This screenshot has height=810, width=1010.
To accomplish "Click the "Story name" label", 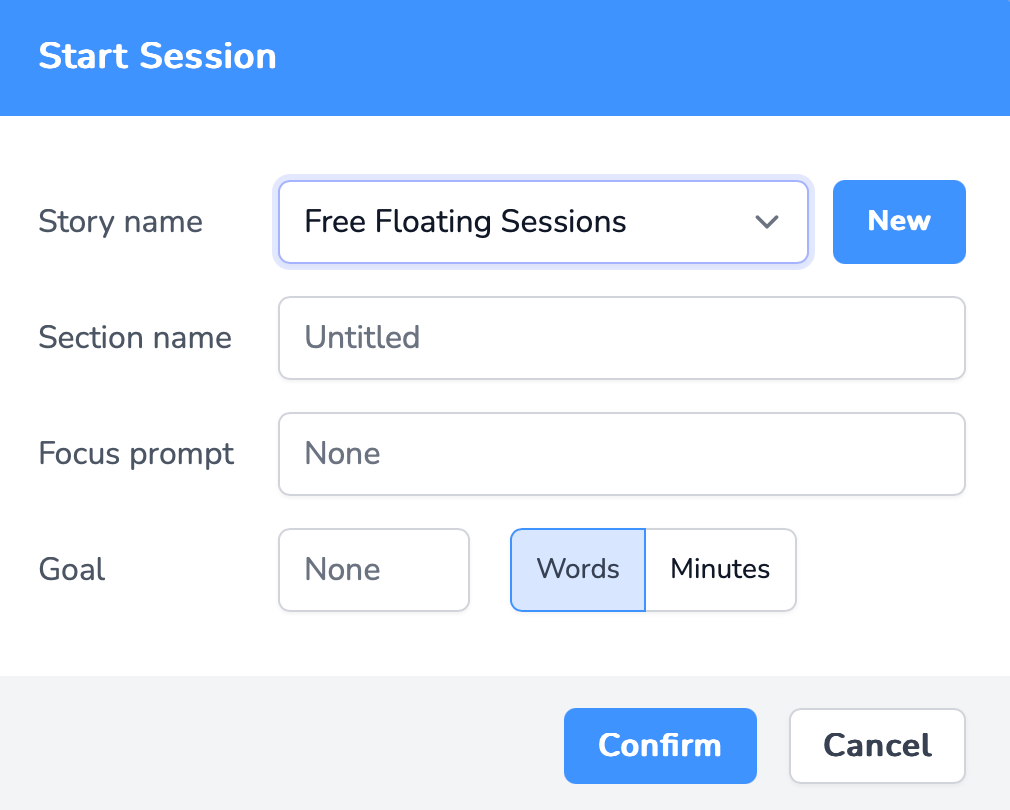I will coord(120,222).
